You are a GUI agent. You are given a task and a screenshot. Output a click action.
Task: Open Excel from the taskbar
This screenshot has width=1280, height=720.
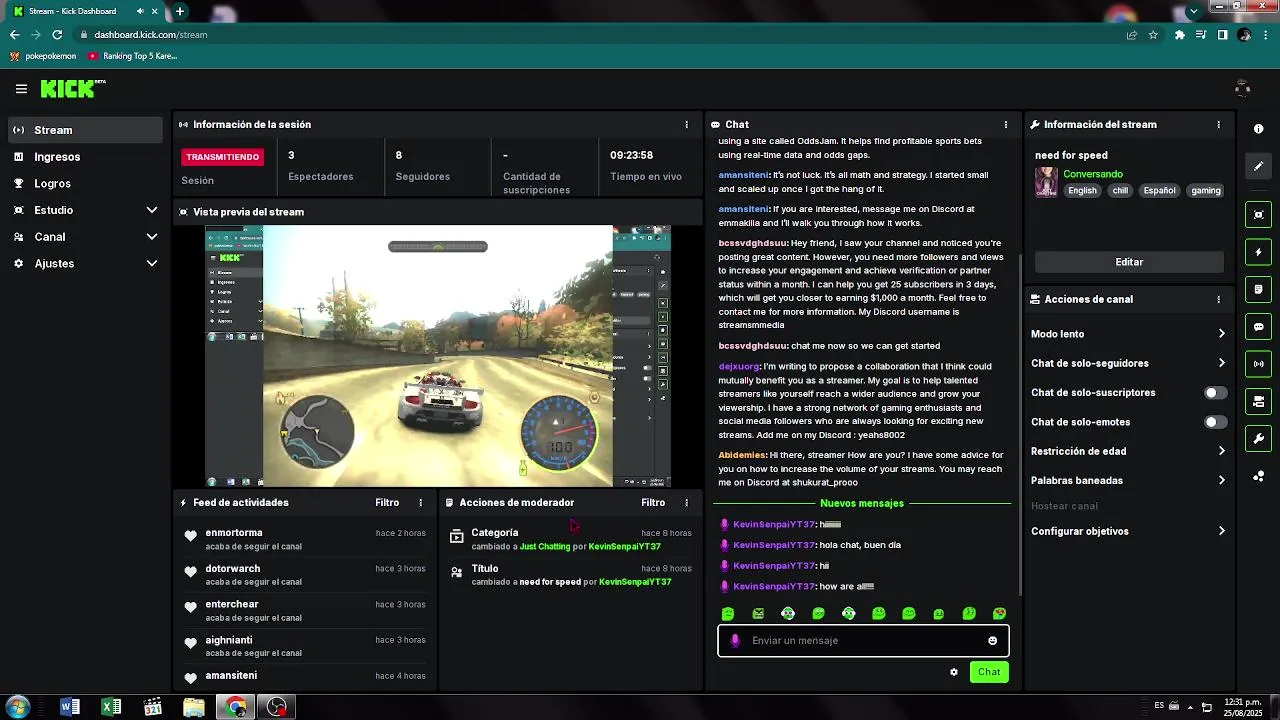click(x=111, y=707)
